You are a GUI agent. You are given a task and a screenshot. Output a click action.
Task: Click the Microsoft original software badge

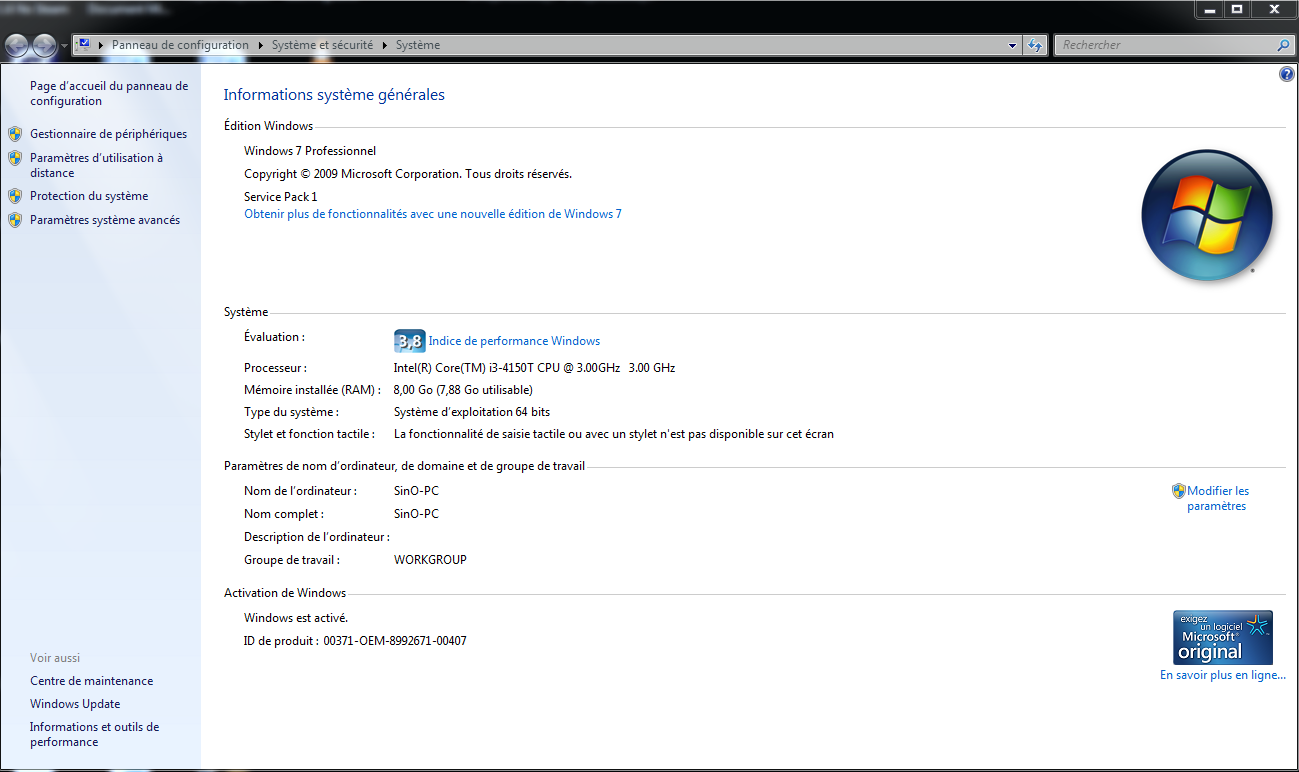coord(1223,638)
